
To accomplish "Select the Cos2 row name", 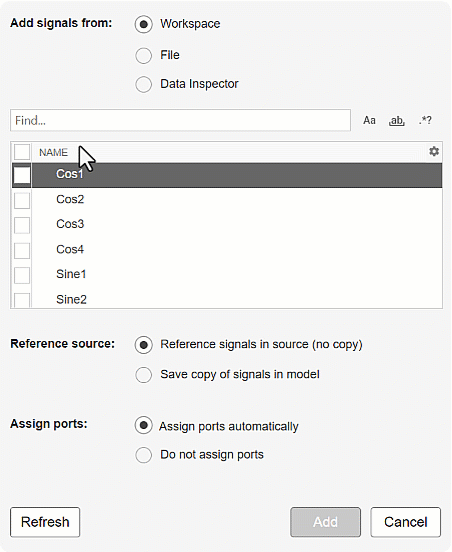I will click(x=70, y=200).
